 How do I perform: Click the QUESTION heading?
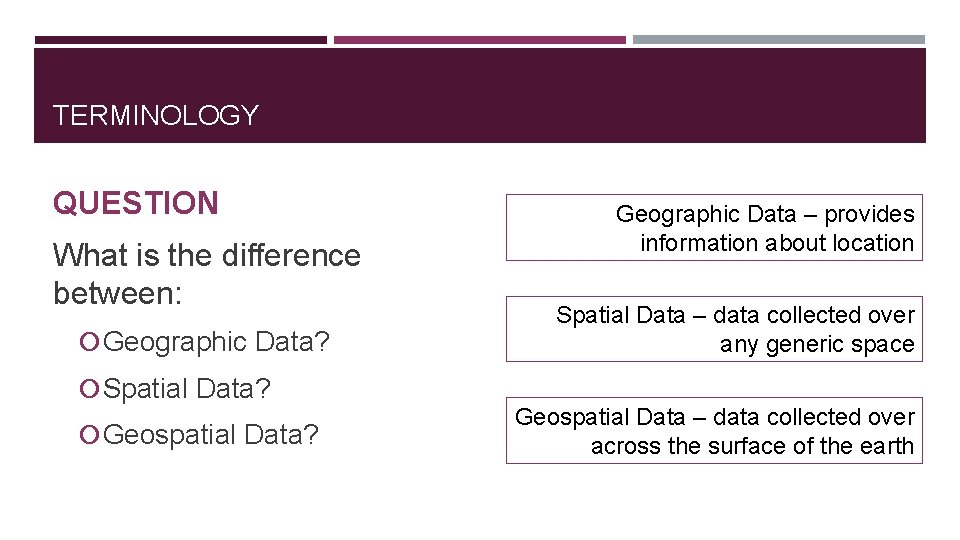point(135,203)
